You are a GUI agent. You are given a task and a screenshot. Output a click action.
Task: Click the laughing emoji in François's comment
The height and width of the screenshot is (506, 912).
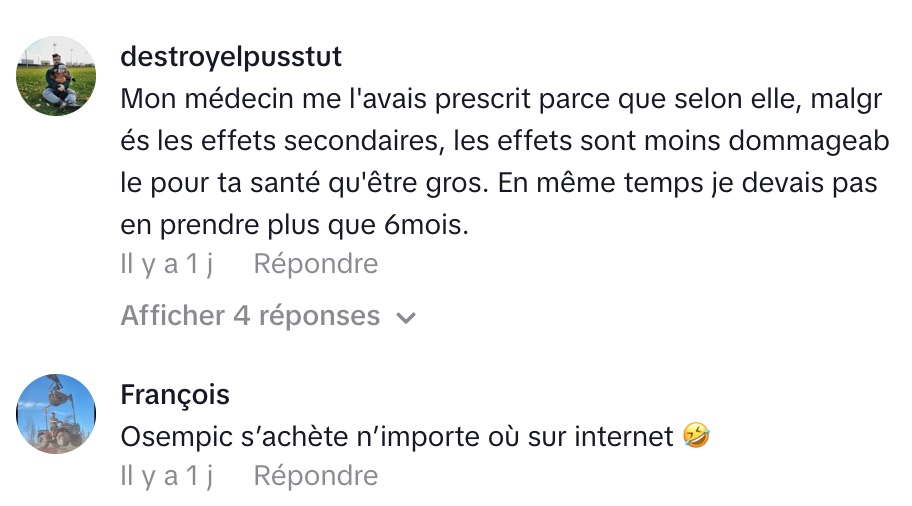(x=696, y=436)
